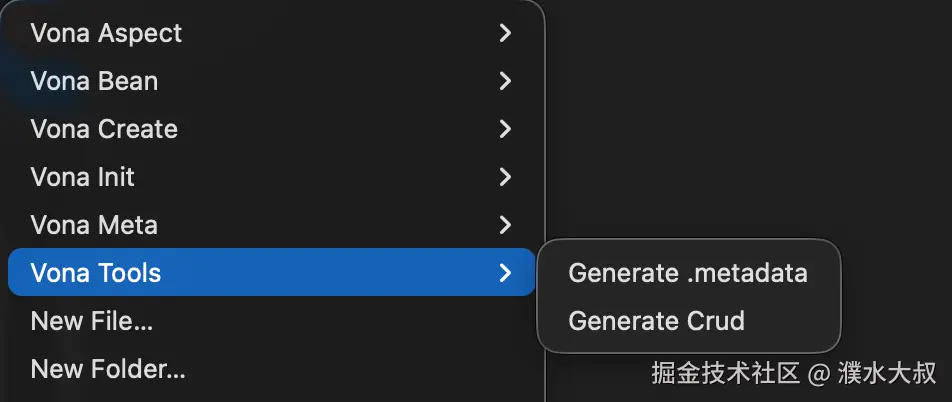Click the chevron on the Vona Init row
The height and width of the screenshot is (402, 952).
(505, 177)
